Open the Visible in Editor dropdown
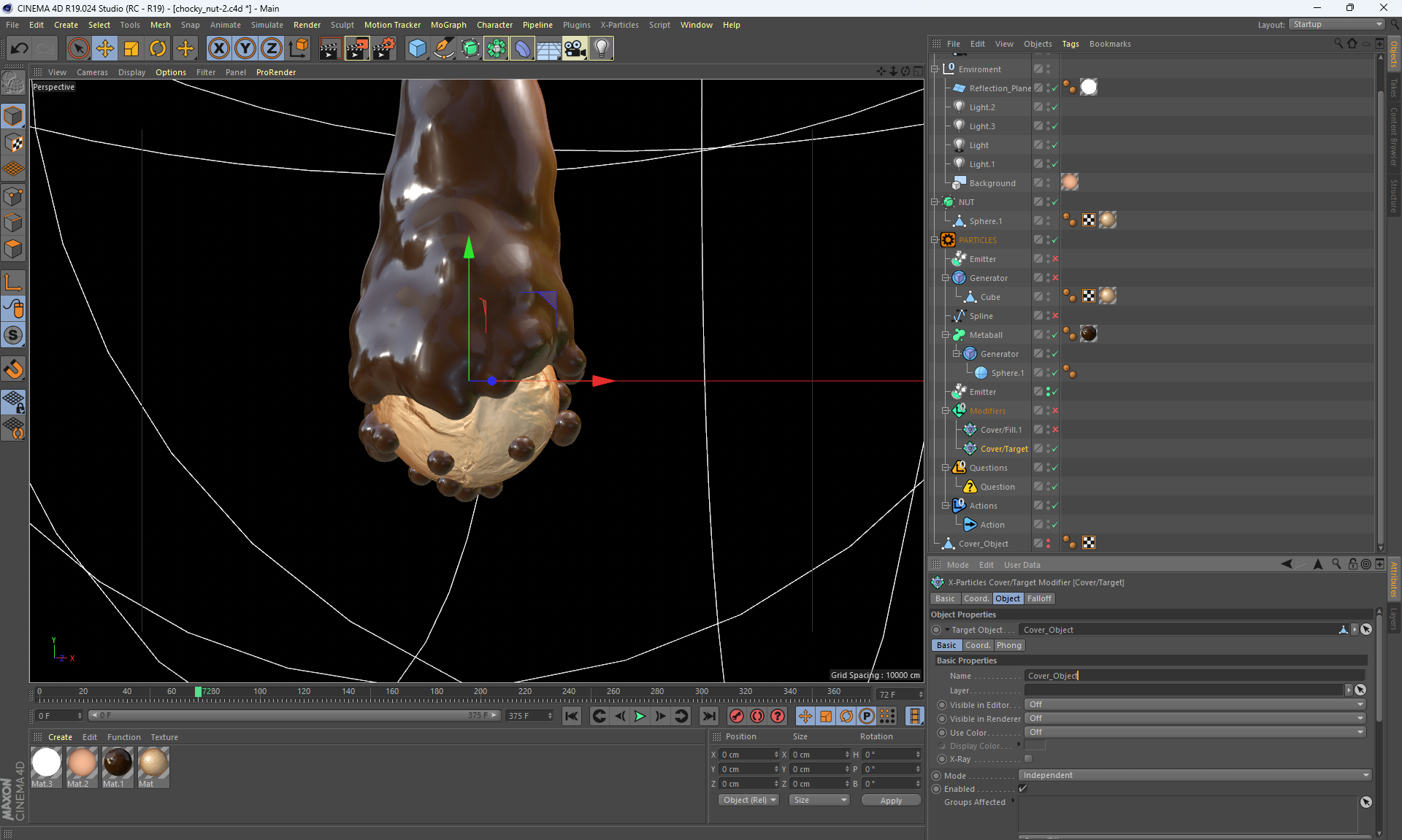The height and width of the screenshot is (840, 1402). [x=1194, y=705]
